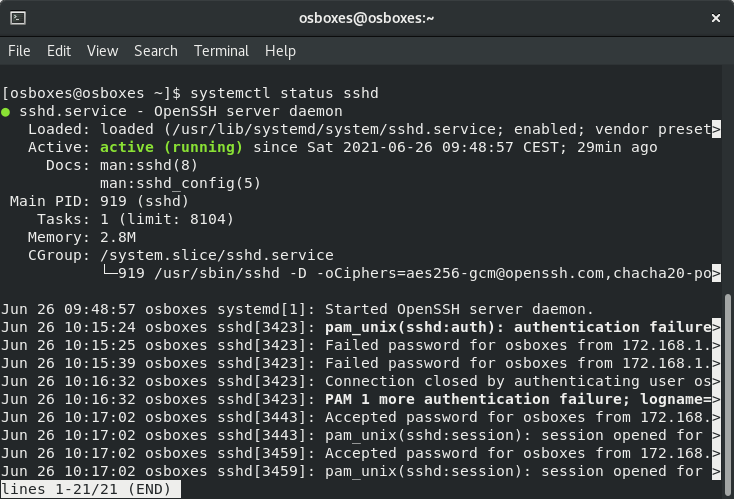Click the man:sshd_config(5) docs reference
Viewport: 734px width, 499px height.
coord(181,183)
